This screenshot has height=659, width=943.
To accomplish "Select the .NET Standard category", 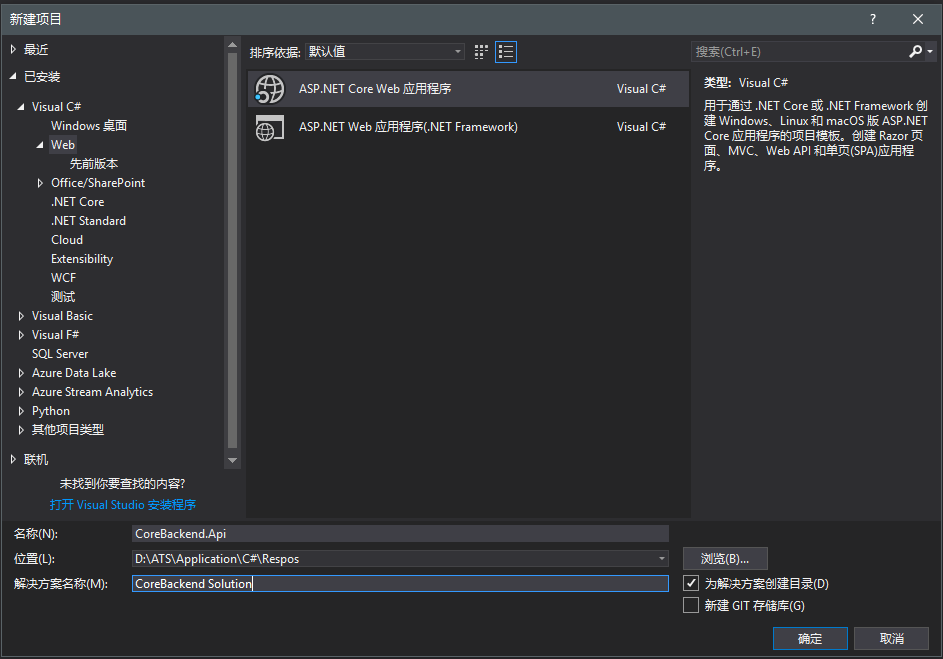I will tap(88, 221).
